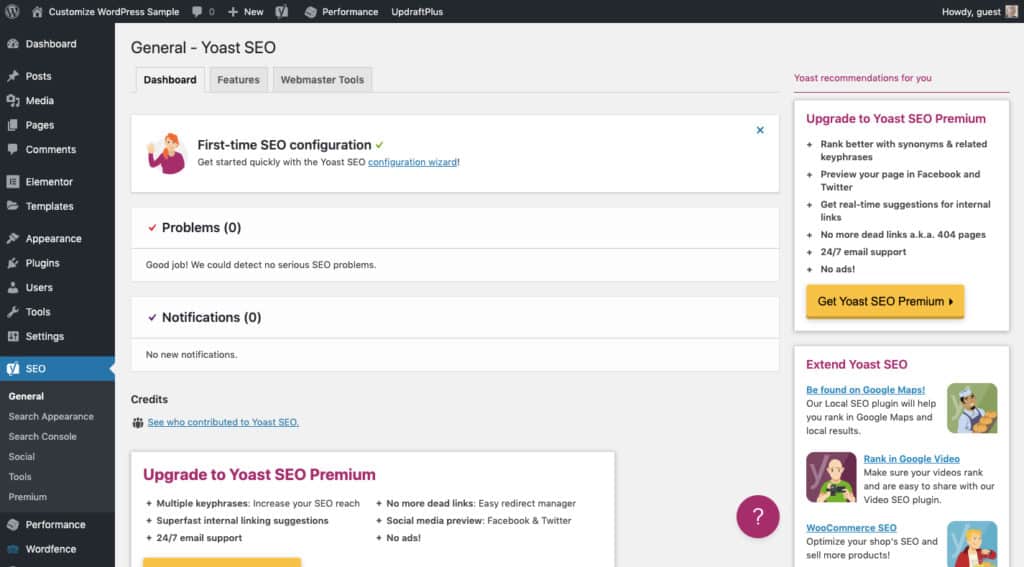Collapse the Problems (0) section
The image size is (1024, 567).
click(x=455, y=227)
